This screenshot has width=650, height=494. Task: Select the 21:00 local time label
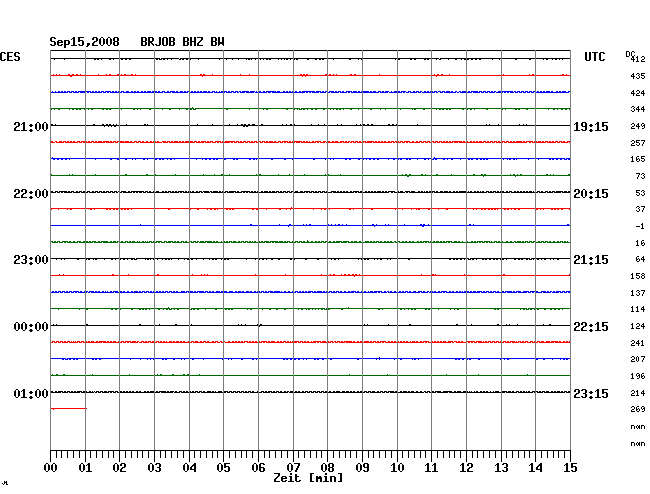click(x=31, y=127)
